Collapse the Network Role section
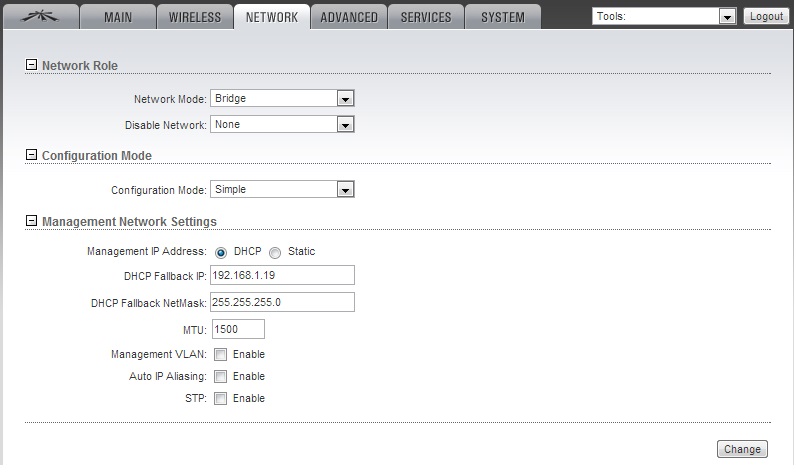Screen dimensions: 796x472 [x=31, y=65]
